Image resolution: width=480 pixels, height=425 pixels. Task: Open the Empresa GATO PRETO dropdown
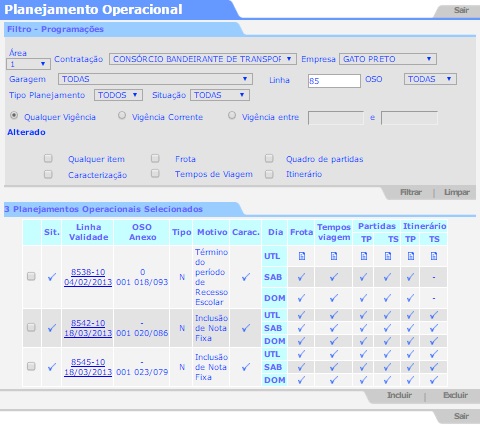388,59
